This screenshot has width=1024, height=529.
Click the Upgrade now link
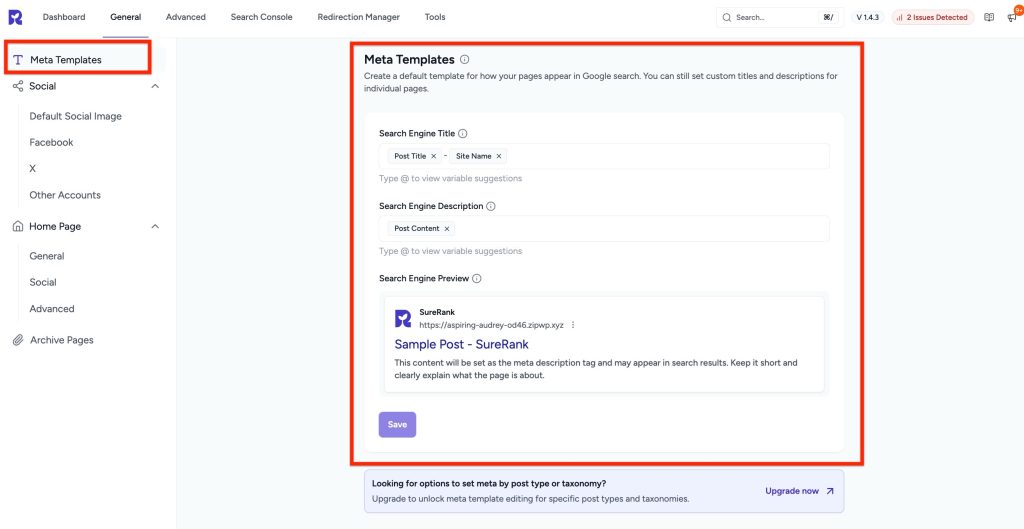point(799,491)
